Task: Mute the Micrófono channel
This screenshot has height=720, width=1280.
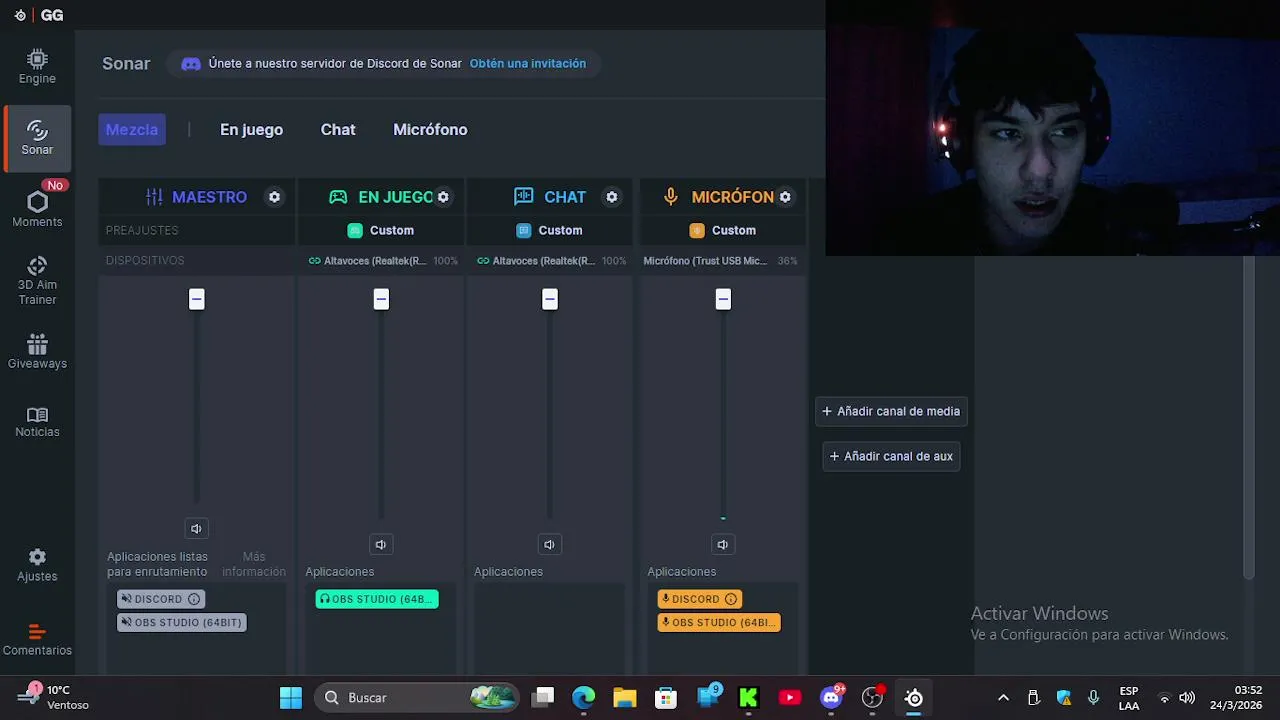Action: coord(722,545)
